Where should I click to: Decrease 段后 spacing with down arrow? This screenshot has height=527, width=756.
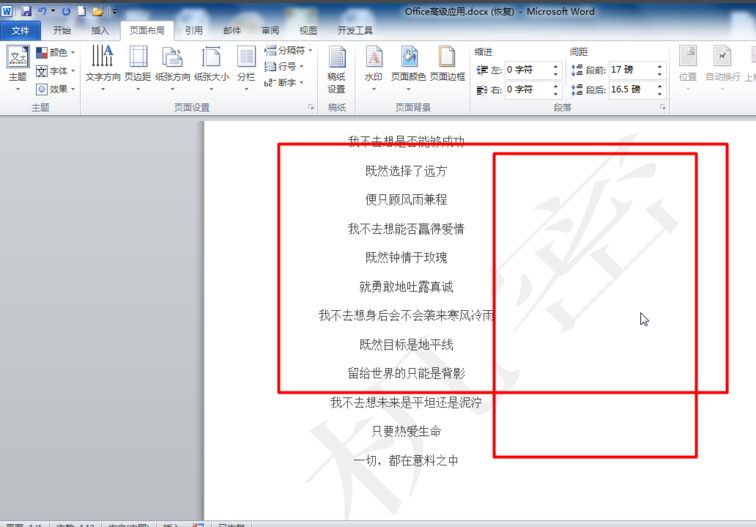(x=660, y=94)
